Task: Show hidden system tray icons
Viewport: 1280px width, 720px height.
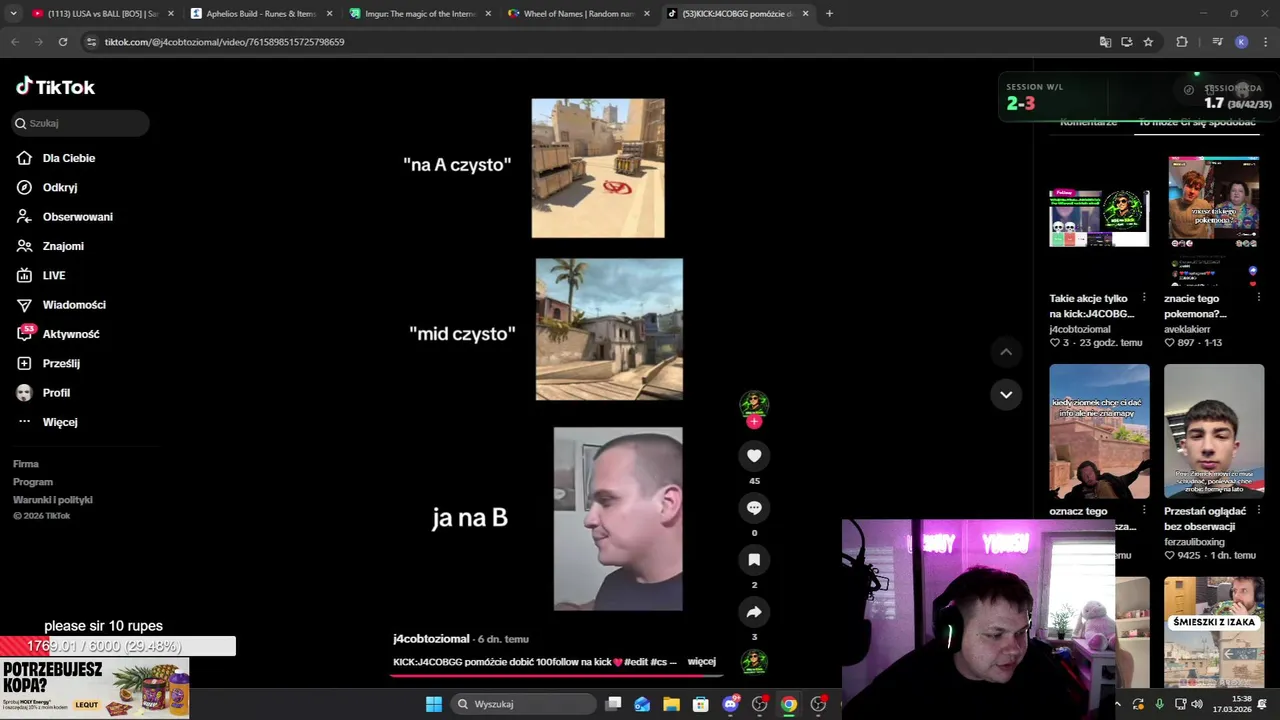Action: (1118, 704)
